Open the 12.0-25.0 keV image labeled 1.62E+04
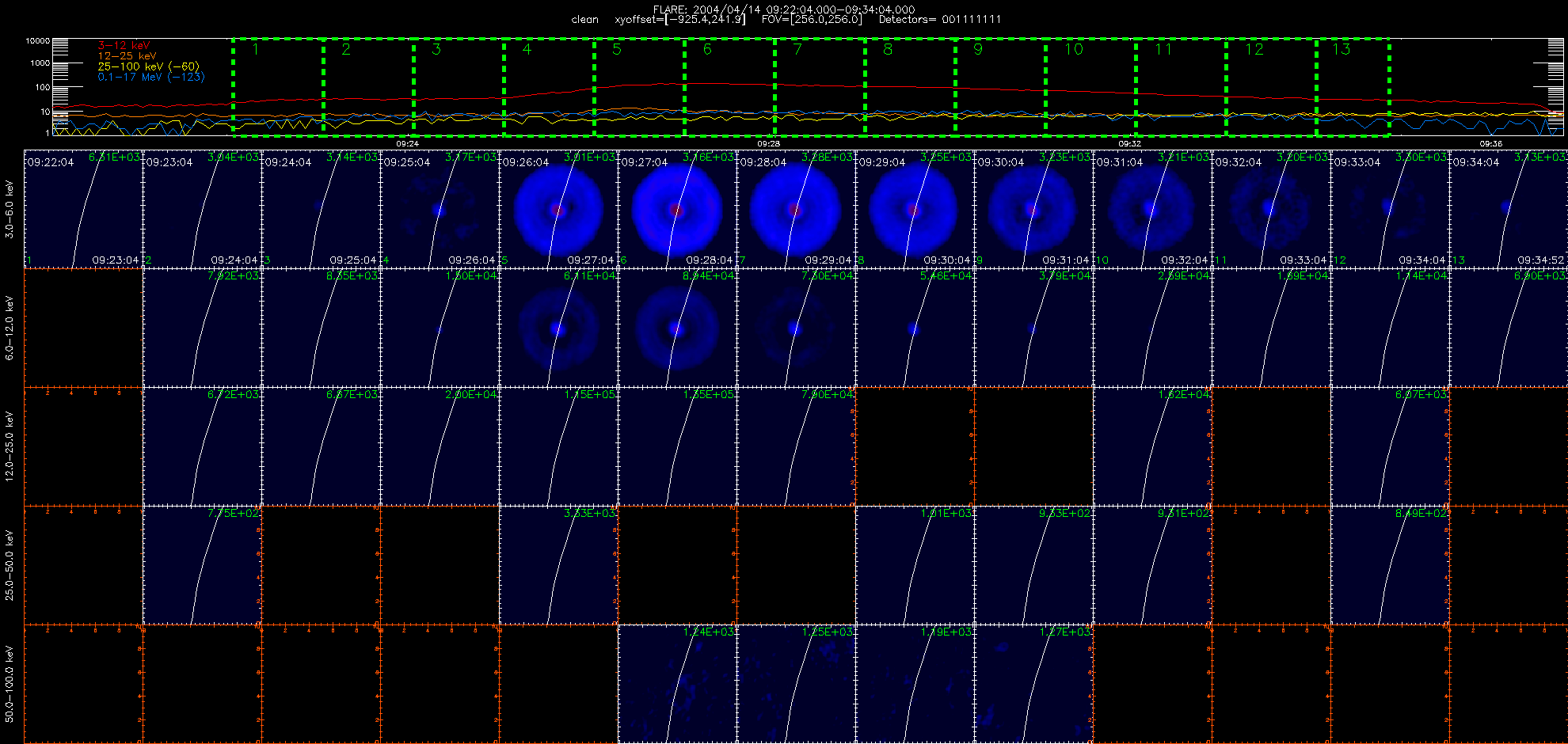This screenshot has height=744, width=1568. [1152, 446]
